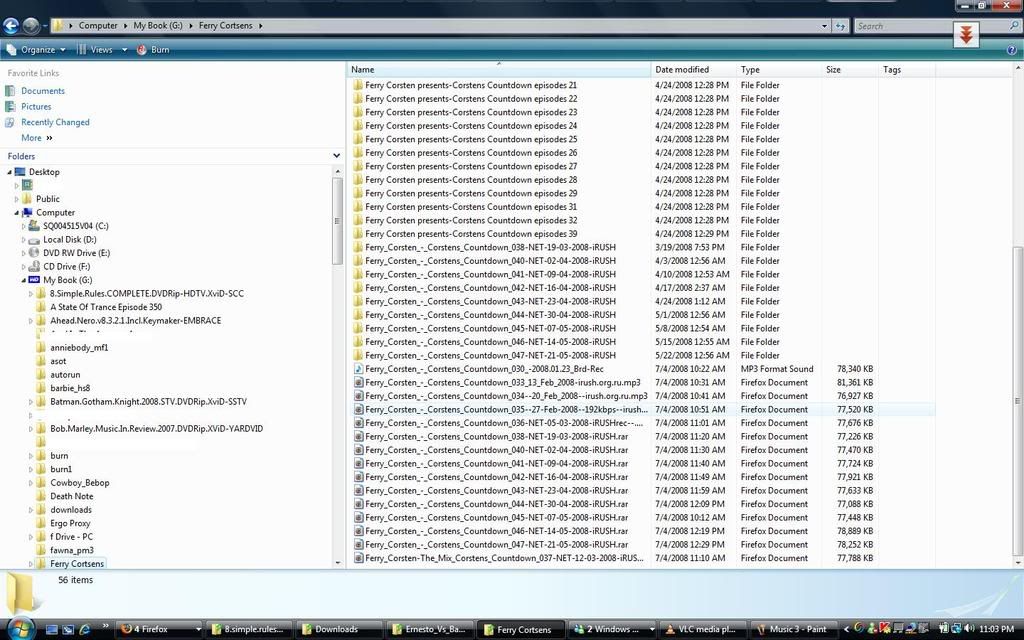
Task: Click the folder tree vertical scrollbar thumb
Action: click(337, 221)
